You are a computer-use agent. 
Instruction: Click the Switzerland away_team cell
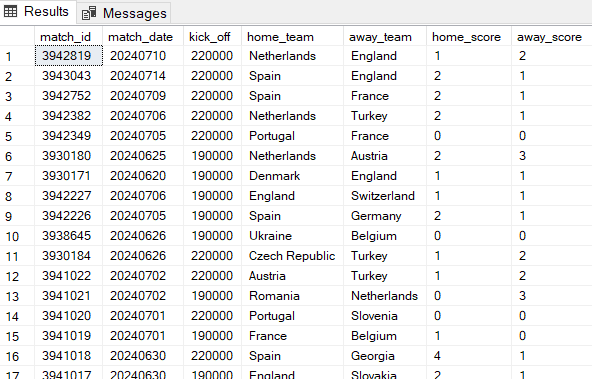pos(385,196)
